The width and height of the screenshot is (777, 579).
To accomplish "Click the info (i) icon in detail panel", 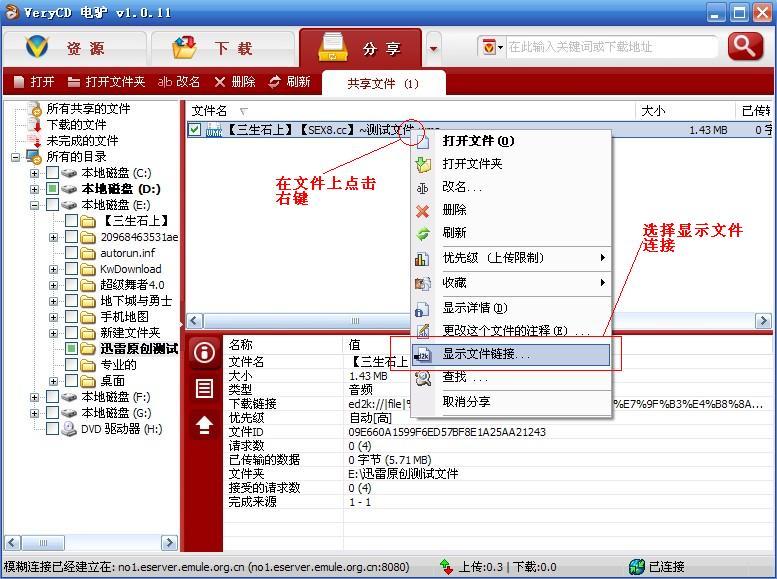I will click(204, 353).
